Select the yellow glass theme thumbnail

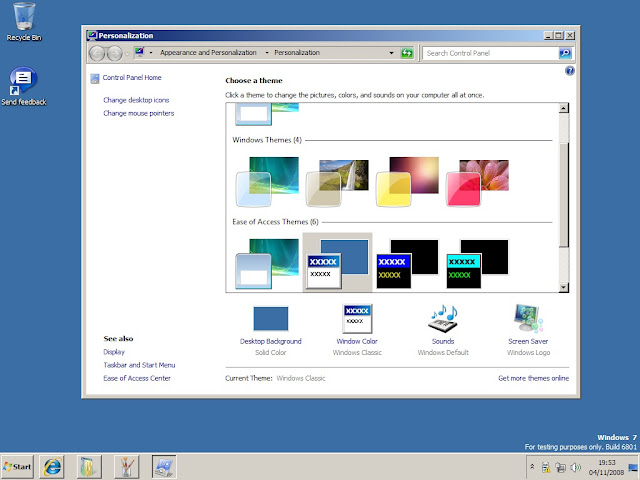407,182
